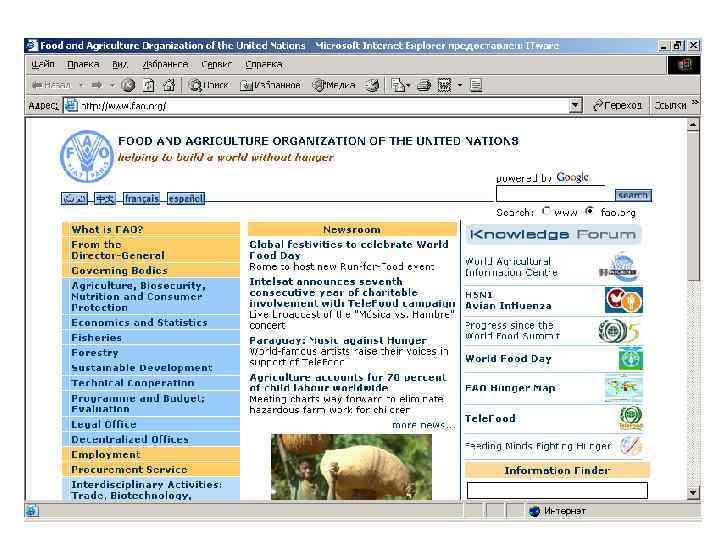720x540 pixels.
Task: Switch language to Arabic
Action: coord(74,199)
